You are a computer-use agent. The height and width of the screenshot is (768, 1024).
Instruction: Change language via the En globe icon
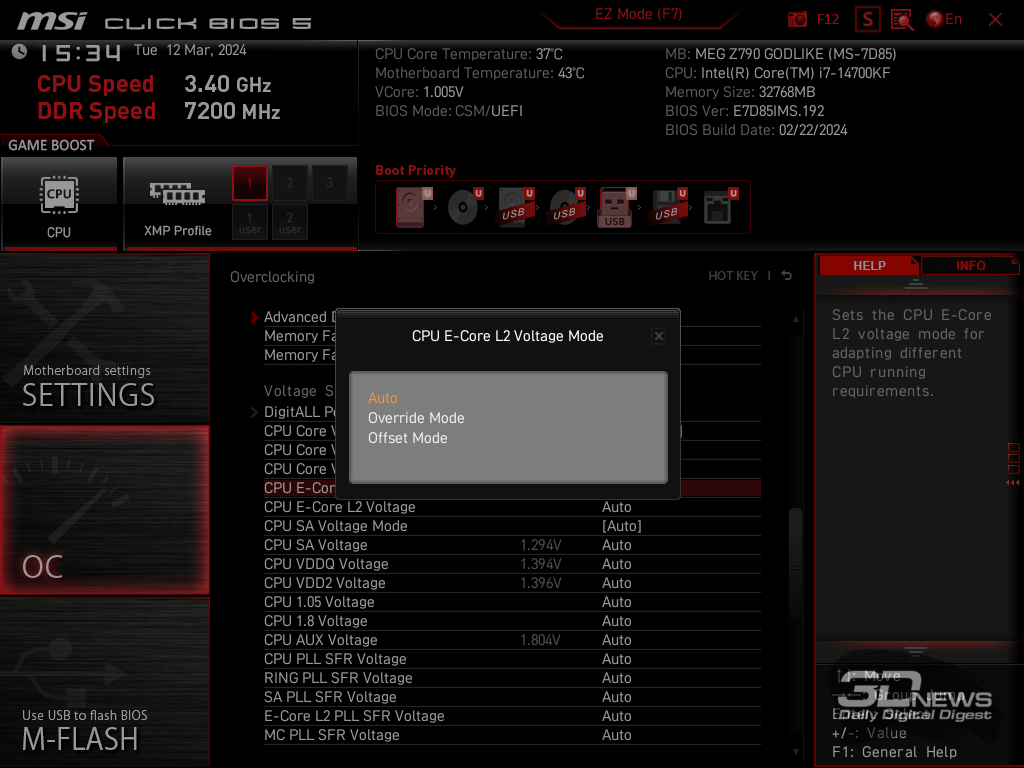point(944,20)
